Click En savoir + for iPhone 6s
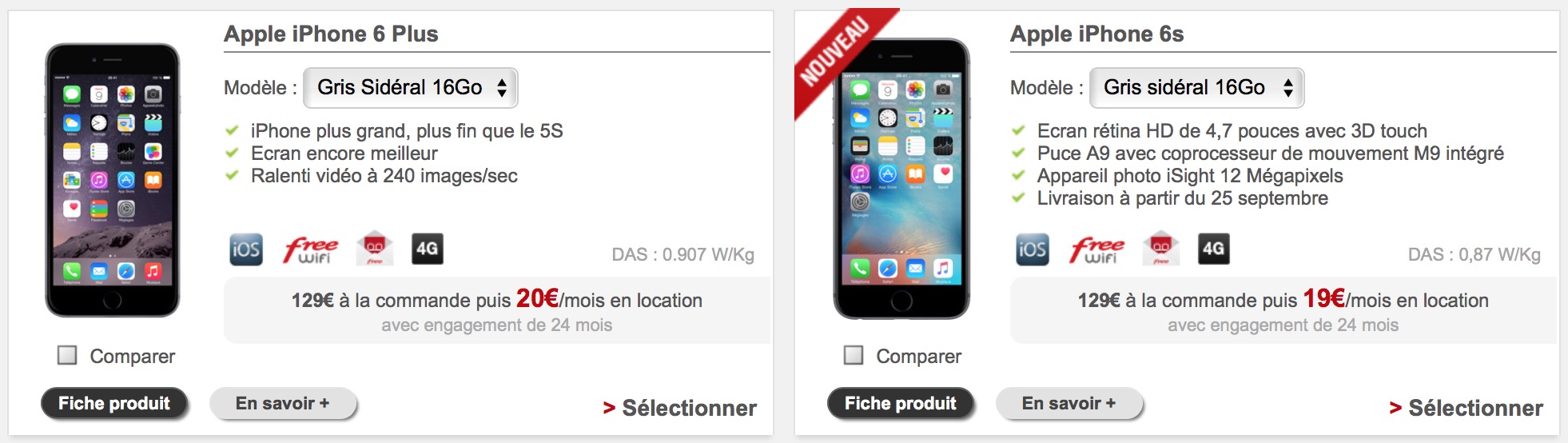 pos(1069,404)
